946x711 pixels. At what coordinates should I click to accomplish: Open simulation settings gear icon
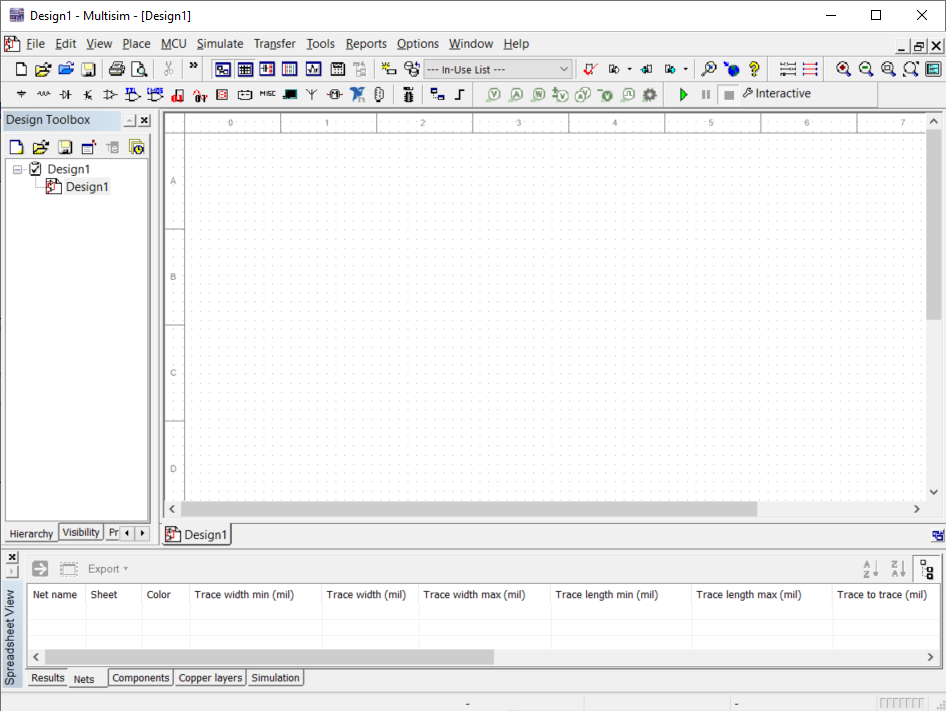[649, 95]
